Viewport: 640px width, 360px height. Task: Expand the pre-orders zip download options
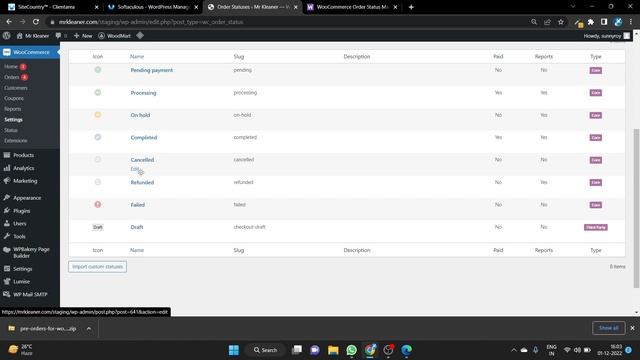[89, 328]
